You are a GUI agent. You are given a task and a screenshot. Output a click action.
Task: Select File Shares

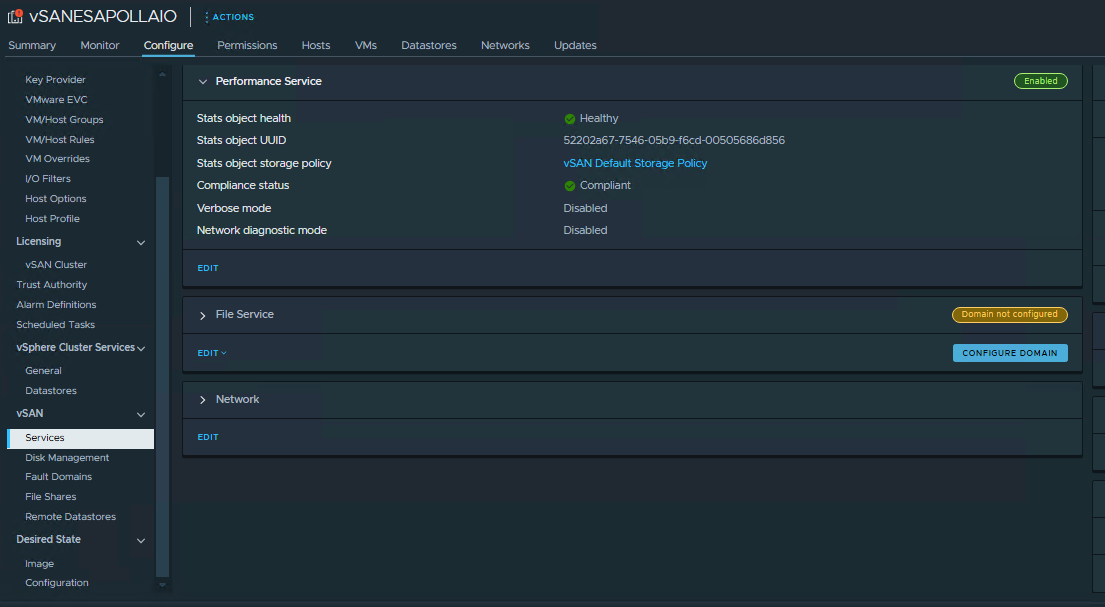coord(51,496)
